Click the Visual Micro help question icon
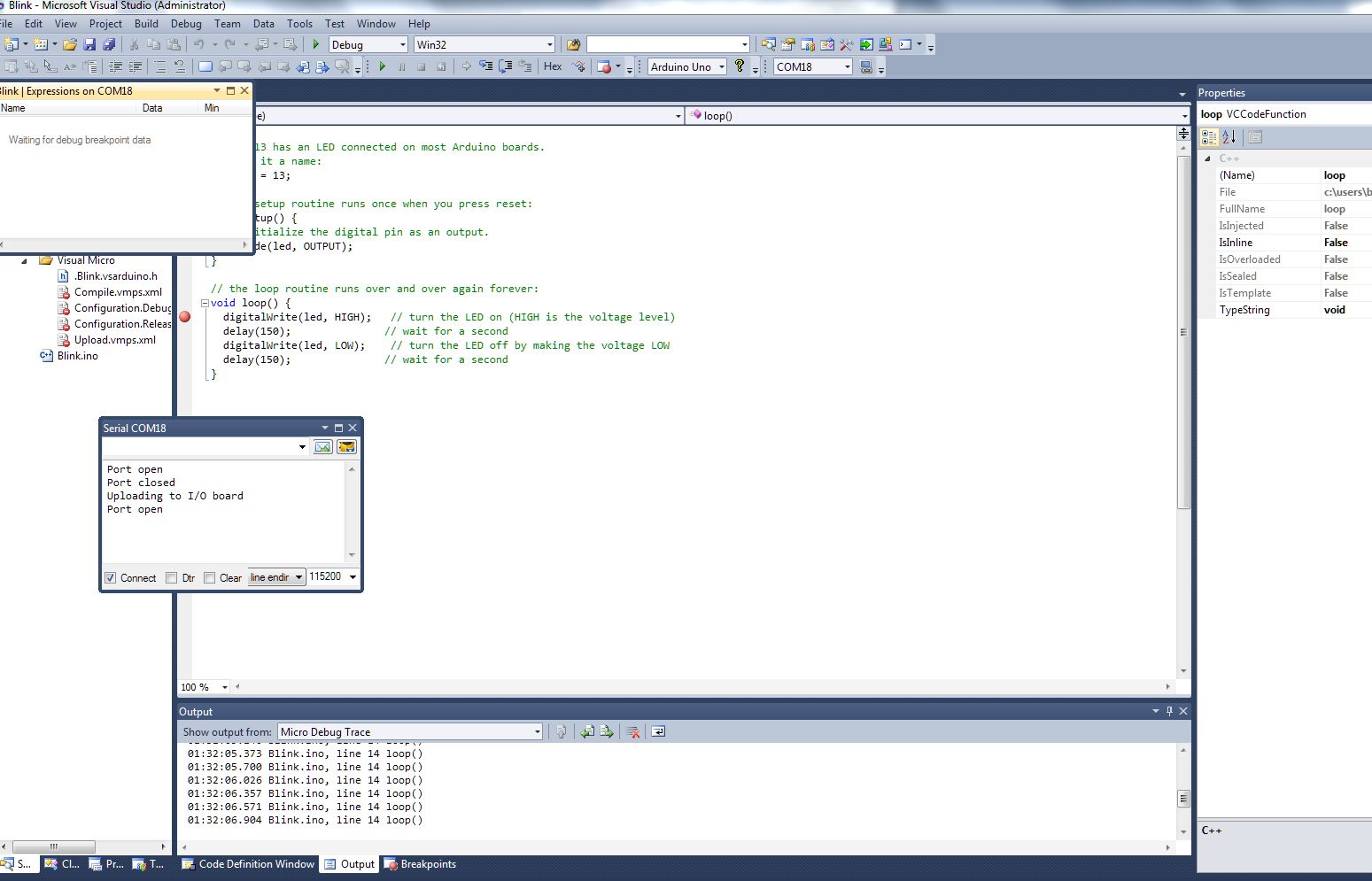The width and height of the screenshot is (1372, 881). (x=740, y=66)
